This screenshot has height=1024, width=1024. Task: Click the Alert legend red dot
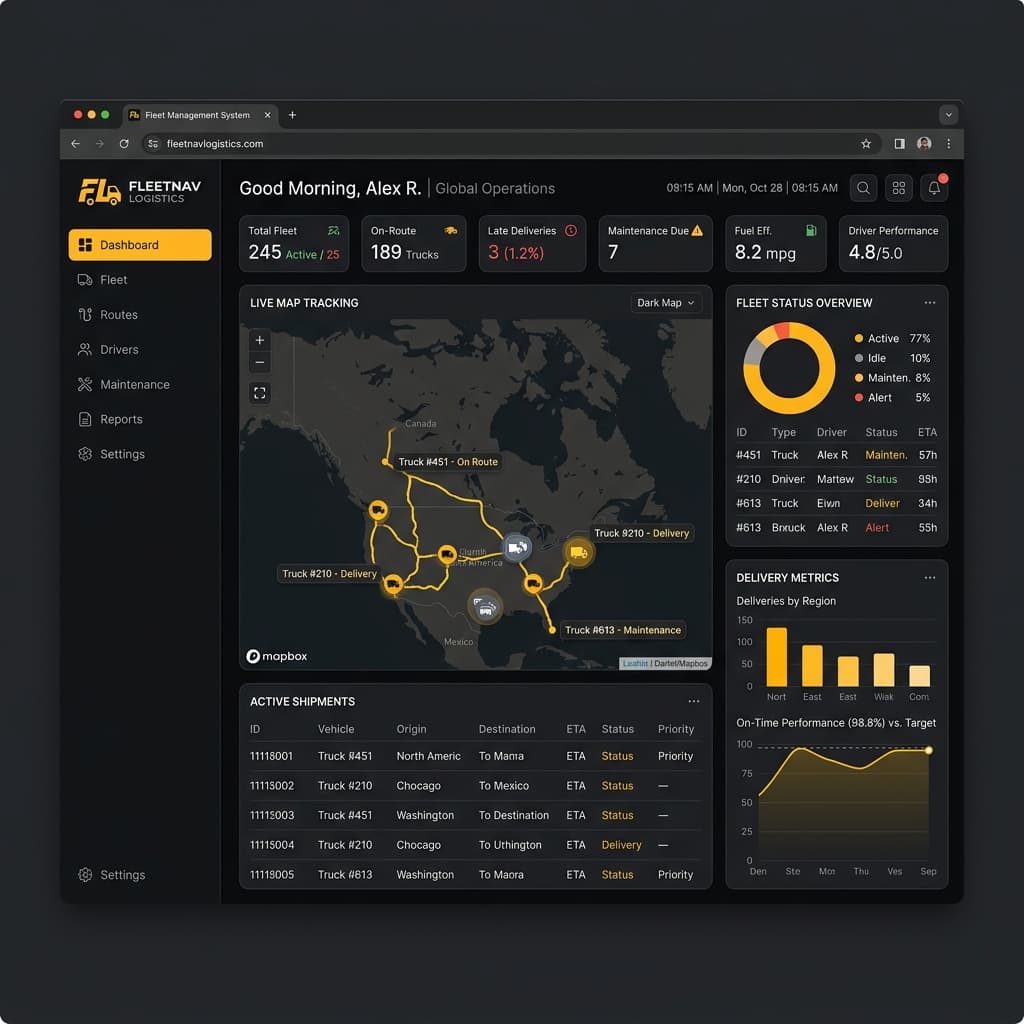(x=859, y=397)
